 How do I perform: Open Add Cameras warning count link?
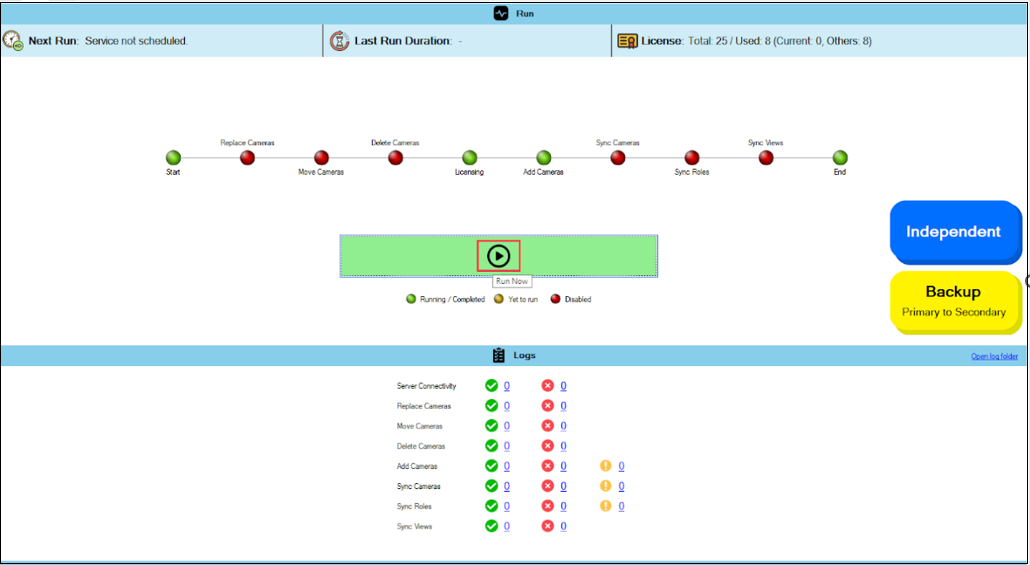[621, 466]
